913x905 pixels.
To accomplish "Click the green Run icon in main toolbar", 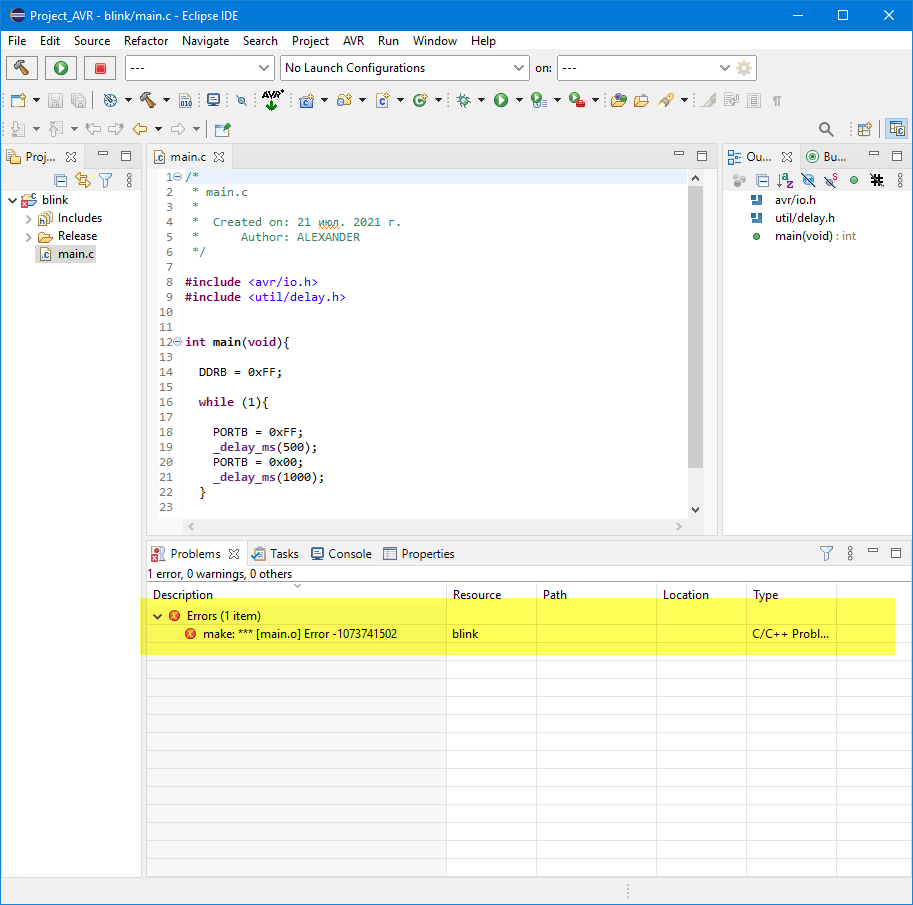I will tap(501, 100).
